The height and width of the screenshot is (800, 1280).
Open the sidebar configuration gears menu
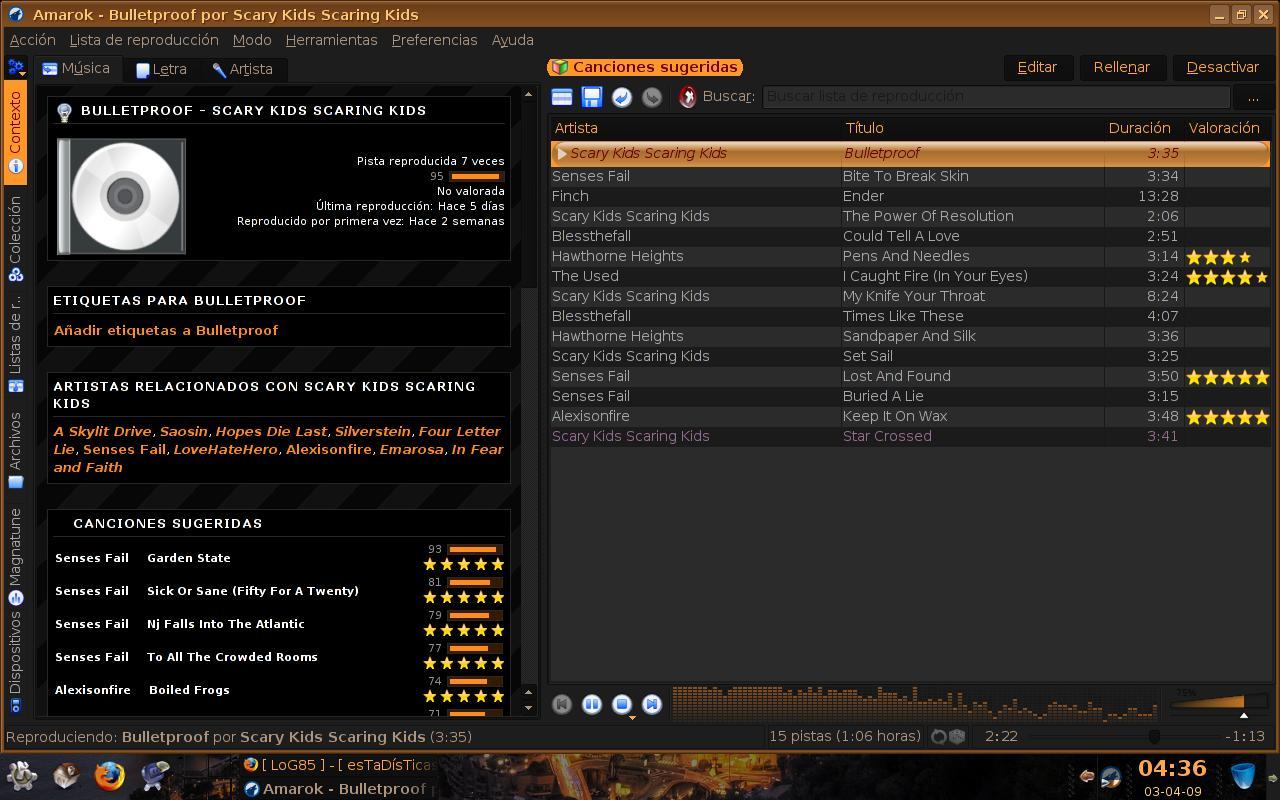[15, 68]
